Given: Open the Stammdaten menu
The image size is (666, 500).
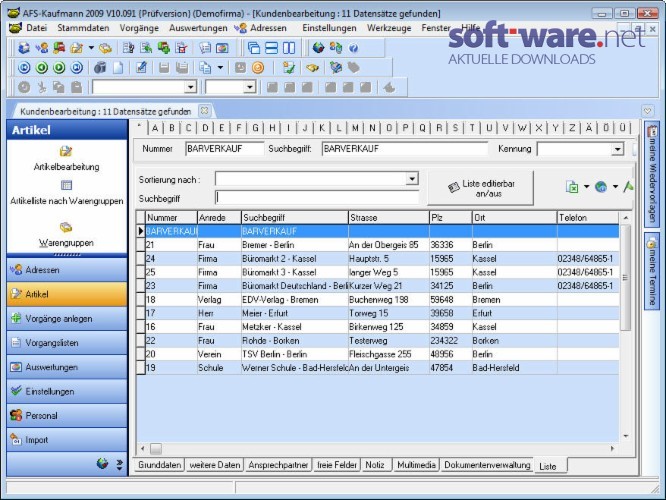Looking at the screenshot, I should coord(83,28).
